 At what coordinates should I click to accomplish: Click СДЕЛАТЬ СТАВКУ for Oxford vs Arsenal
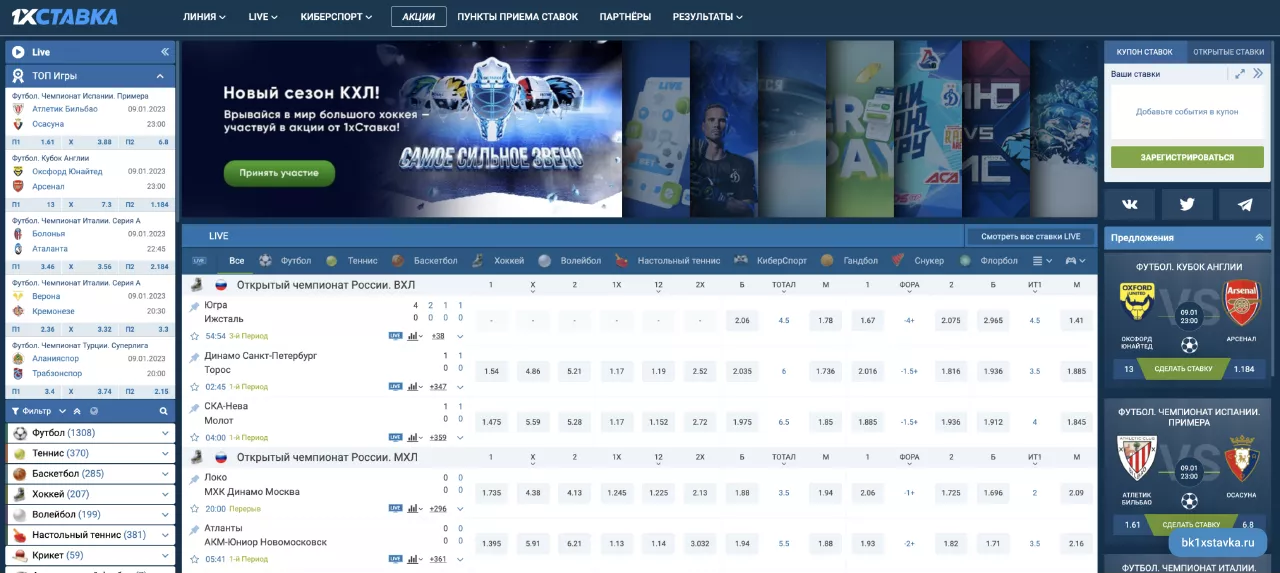(x=1183, y=369)
